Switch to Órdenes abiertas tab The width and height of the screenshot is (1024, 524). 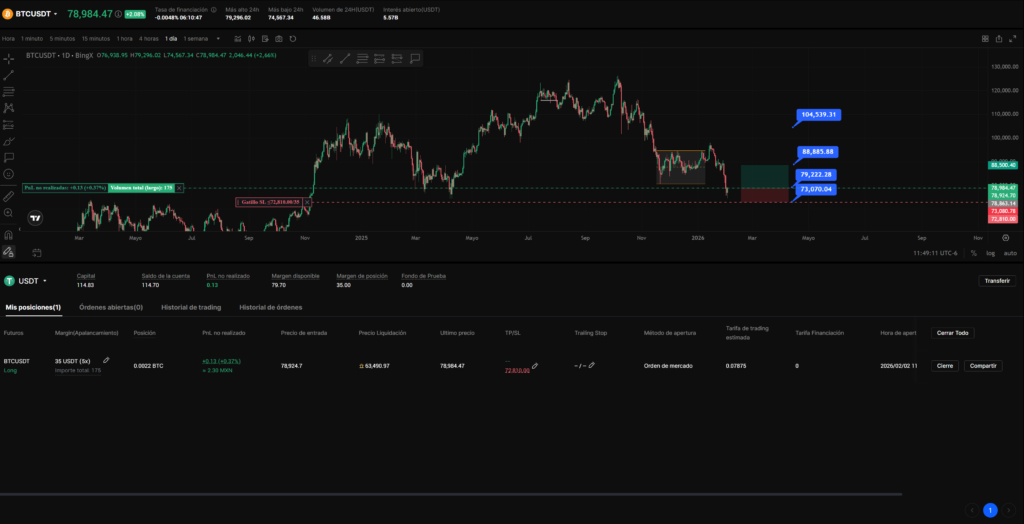tap(110, 307)
